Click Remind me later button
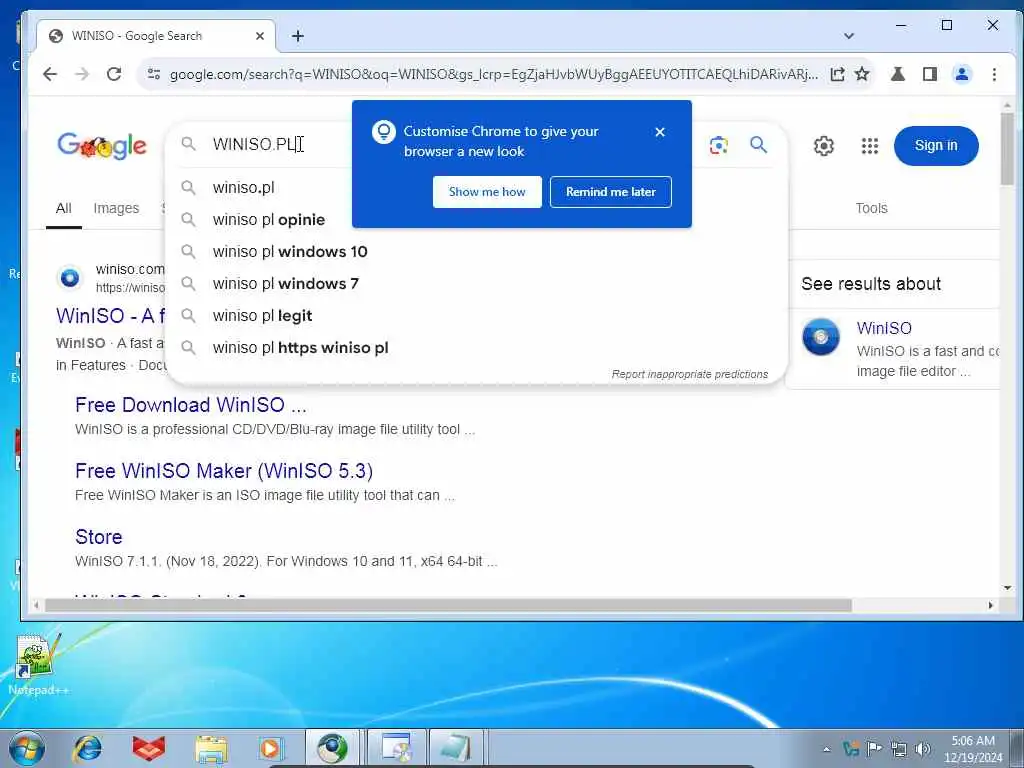Viewport: 1024px width, 768px height. (x=611, y=192)
